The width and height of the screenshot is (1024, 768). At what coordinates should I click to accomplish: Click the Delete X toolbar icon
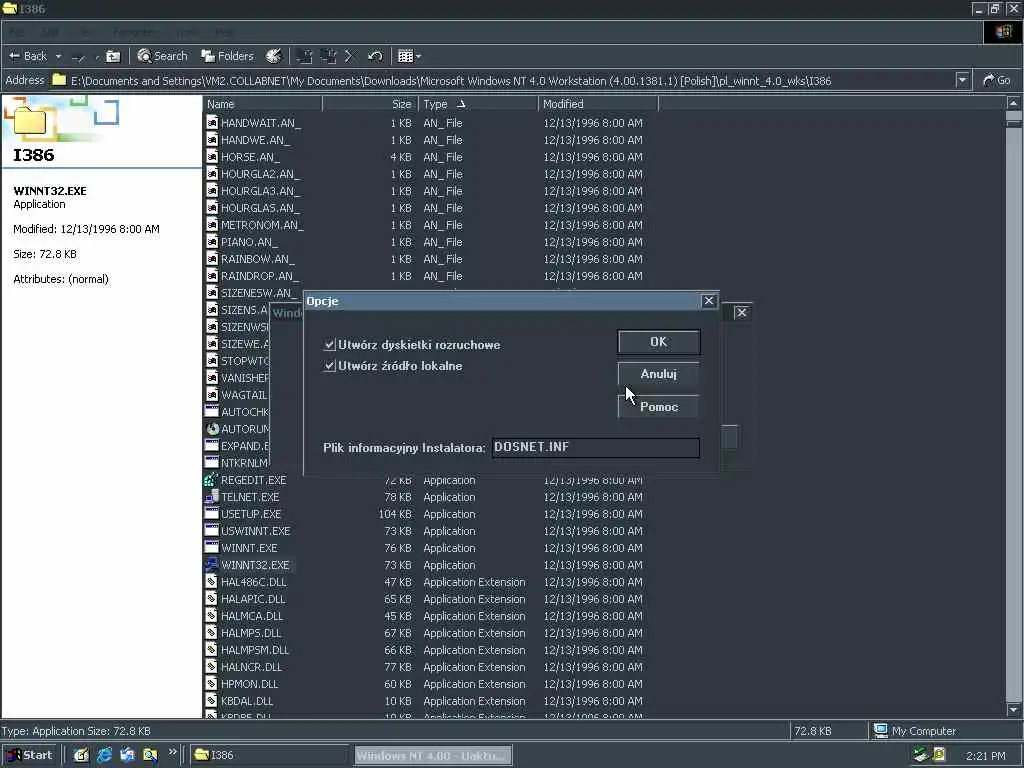click(349, 57)
